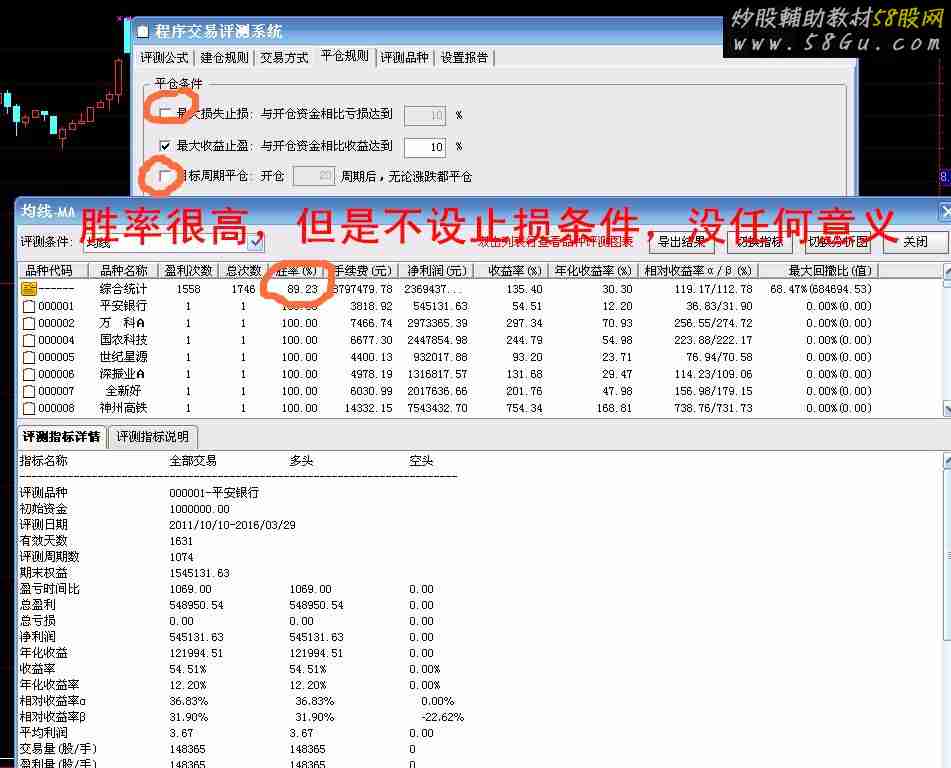Click the 最大损失止损 percent input field
The height and width of the screenshot is (768, 951).
[425, 115]
